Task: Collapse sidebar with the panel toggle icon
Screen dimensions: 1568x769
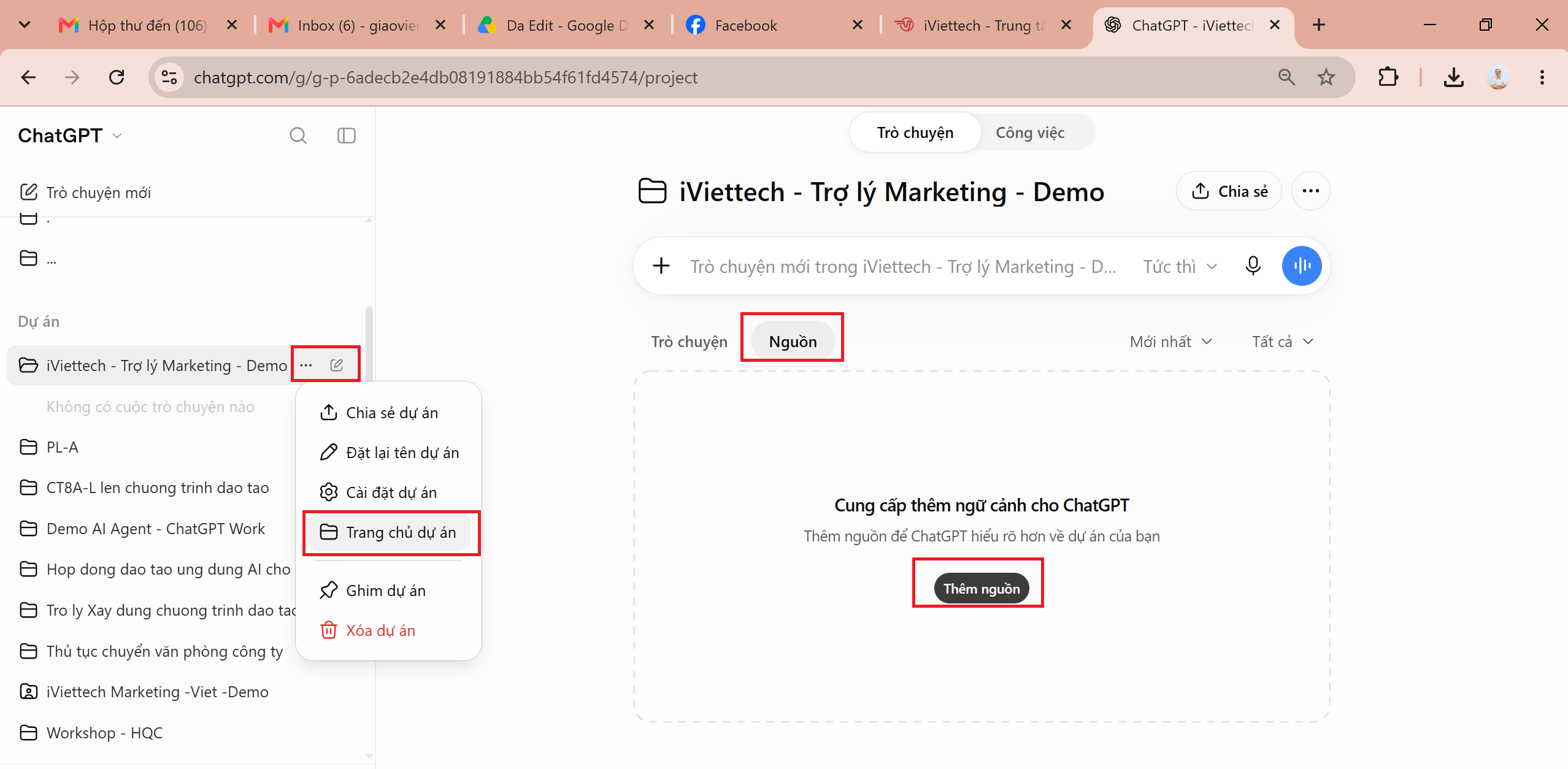Action: 347,136
